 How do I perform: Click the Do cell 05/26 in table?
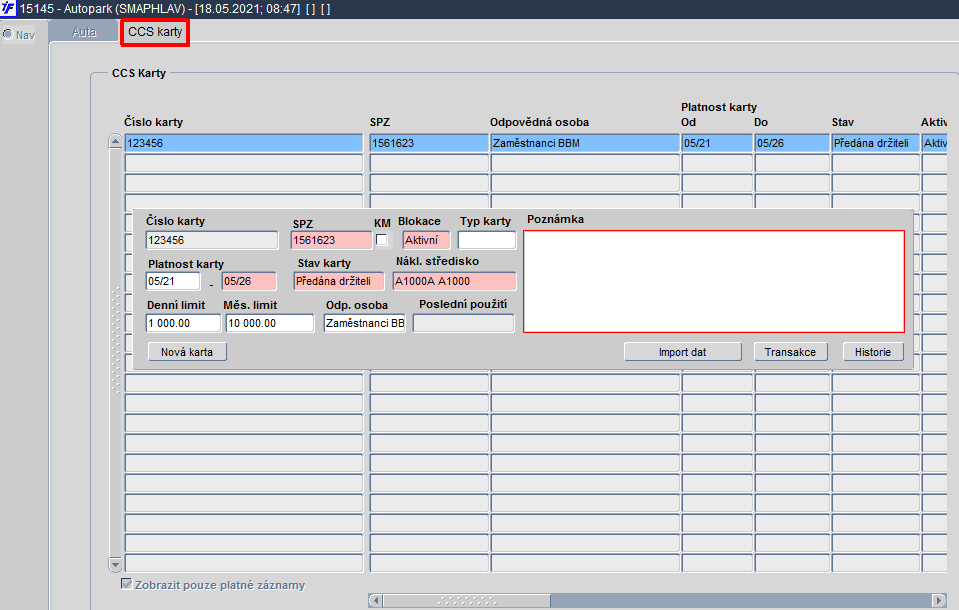pos(792,143)
